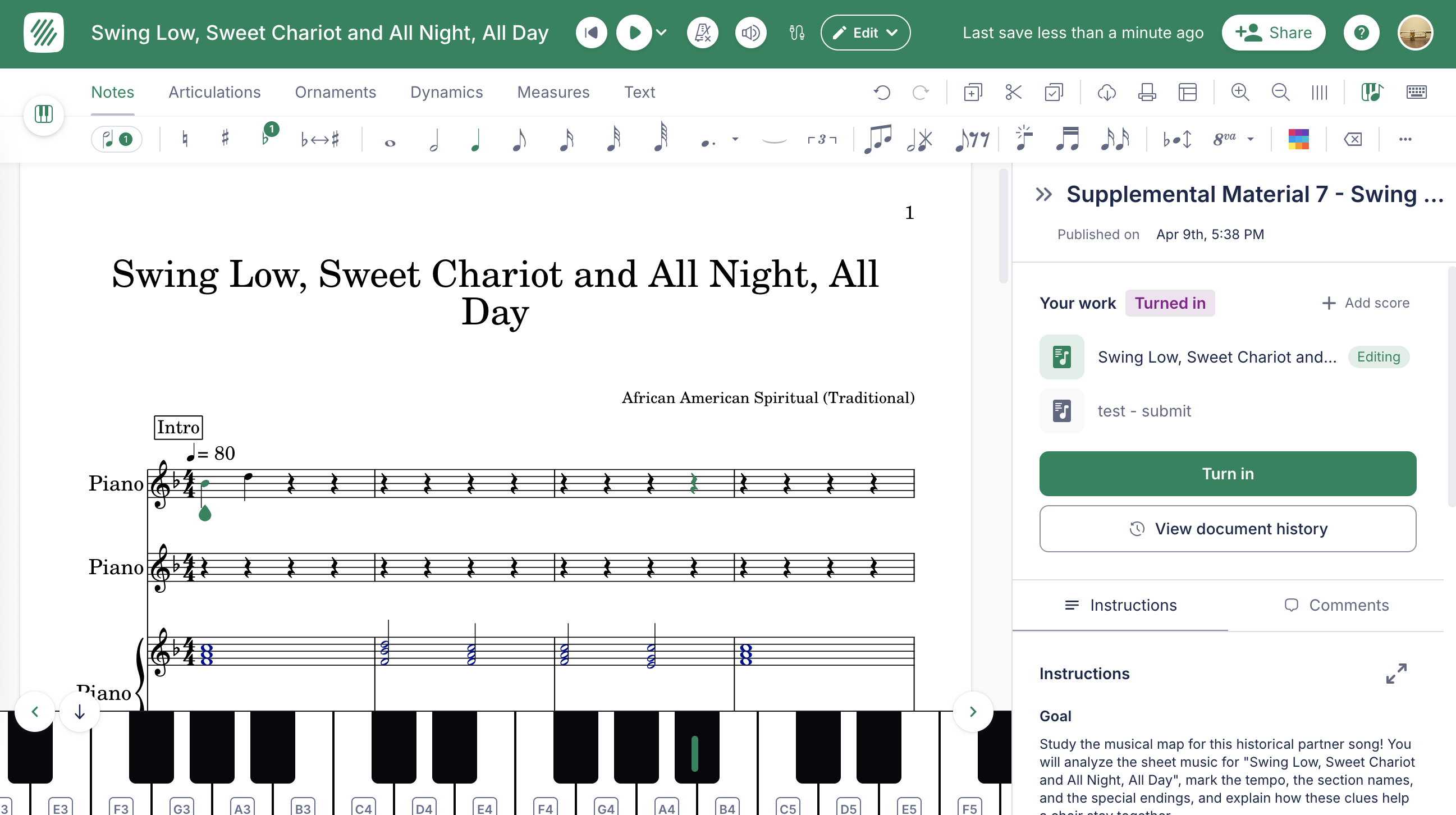Open the page layout settings icon

1188,92
